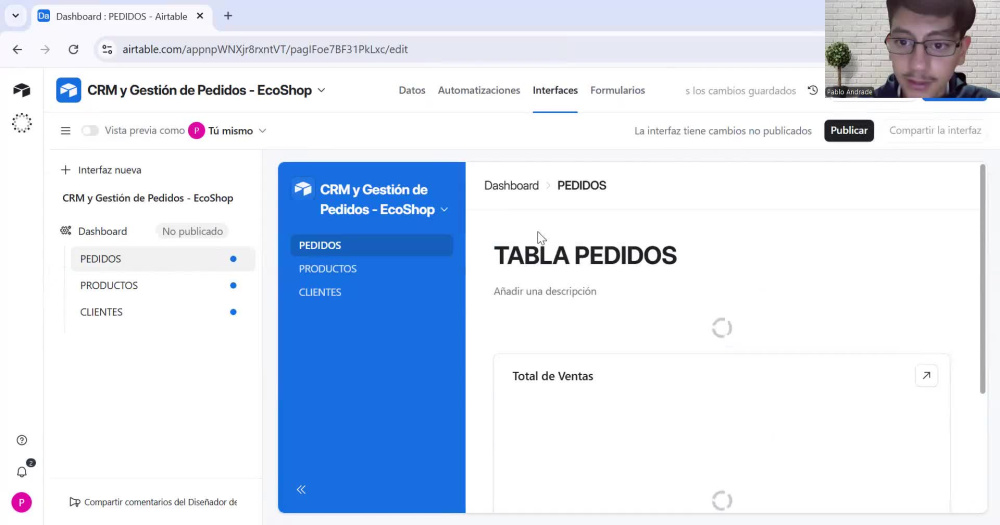Toggle the hamburger sidebar menu icon

point(65,131)
